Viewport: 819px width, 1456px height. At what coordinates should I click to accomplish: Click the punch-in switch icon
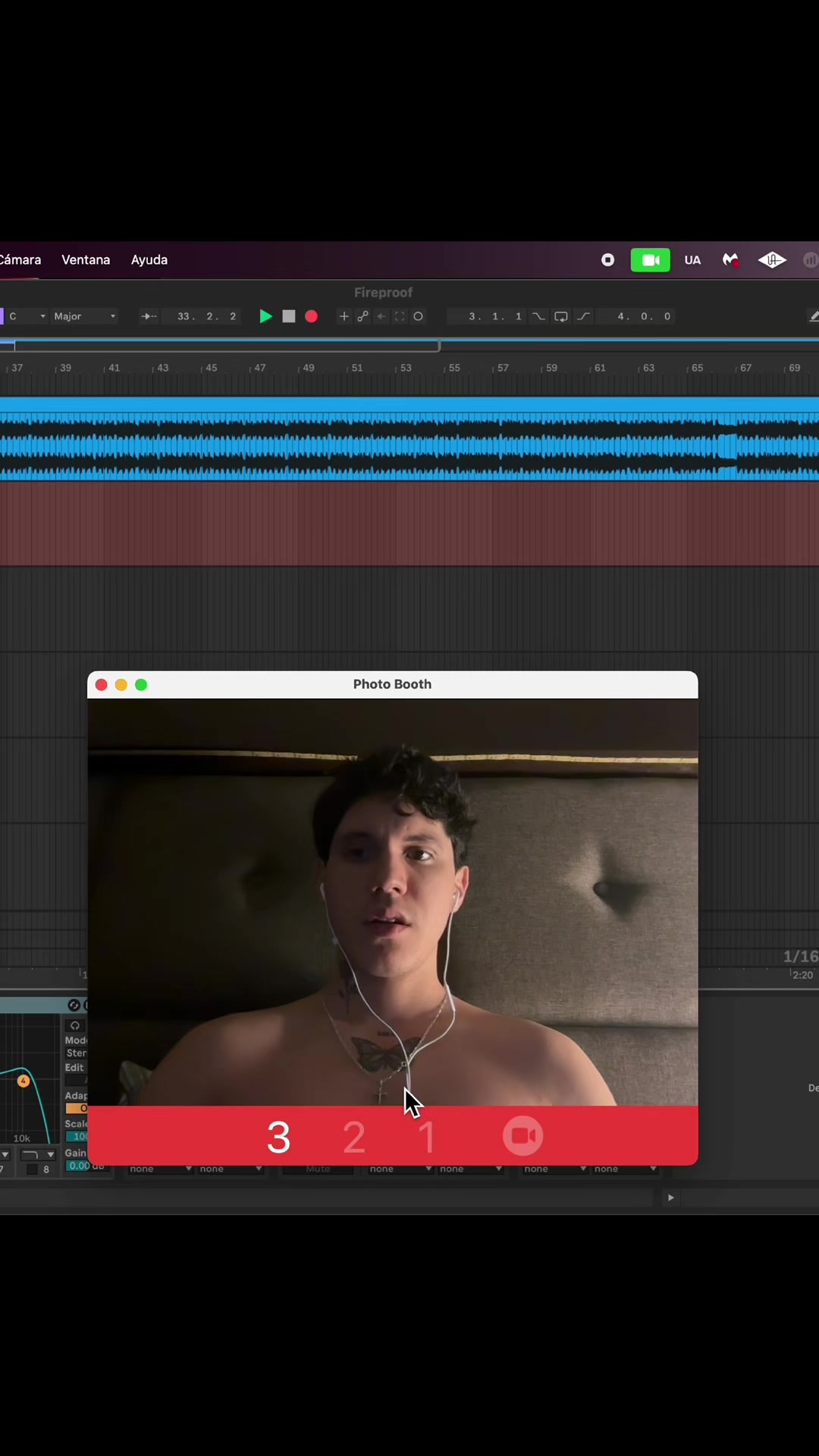pos(538,316)
